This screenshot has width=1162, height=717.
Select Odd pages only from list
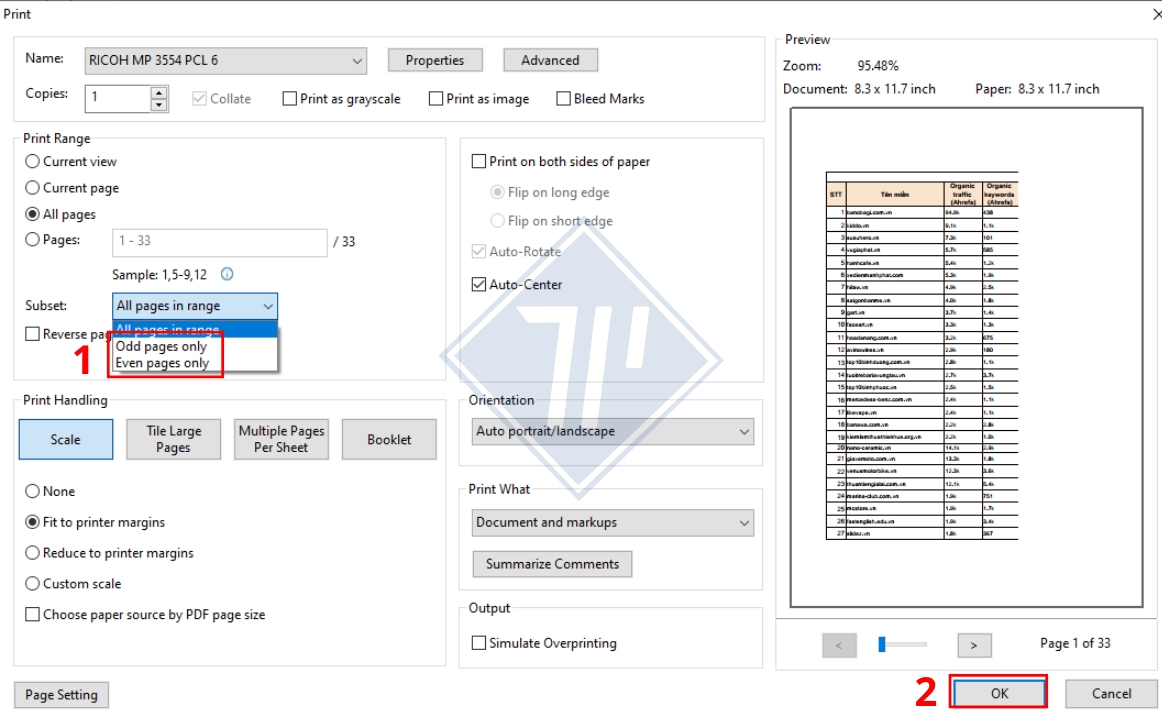click(162, 347)
